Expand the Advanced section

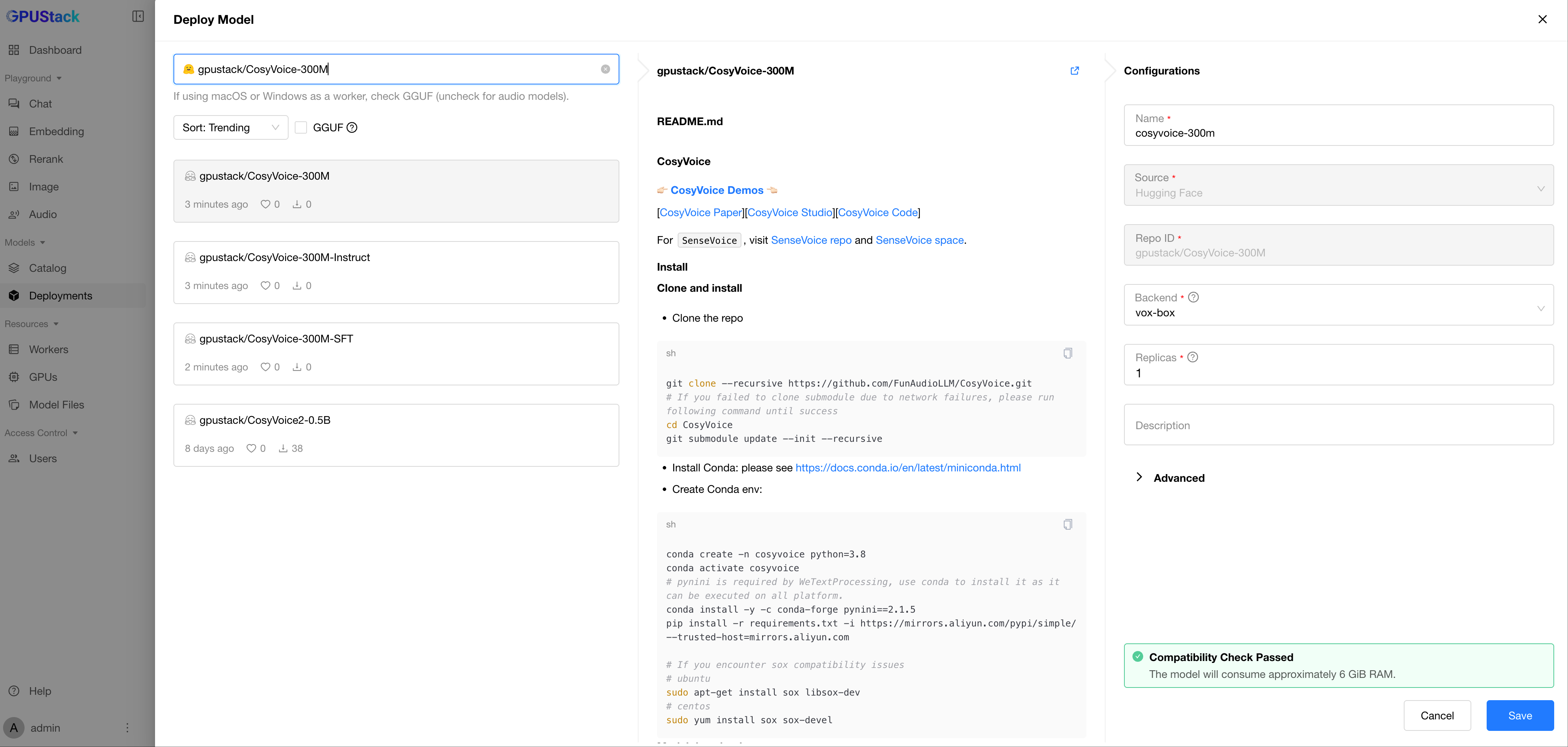(x=1178, y=478)
